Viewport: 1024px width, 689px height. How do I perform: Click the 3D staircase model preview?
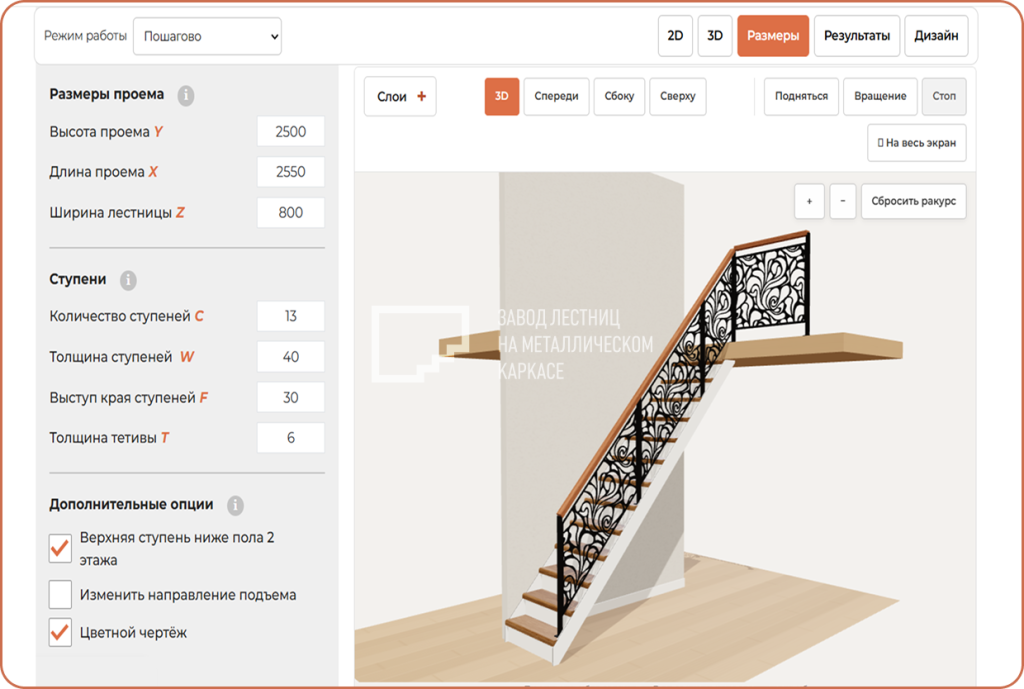pyautogui.click(x=665, y=428)
